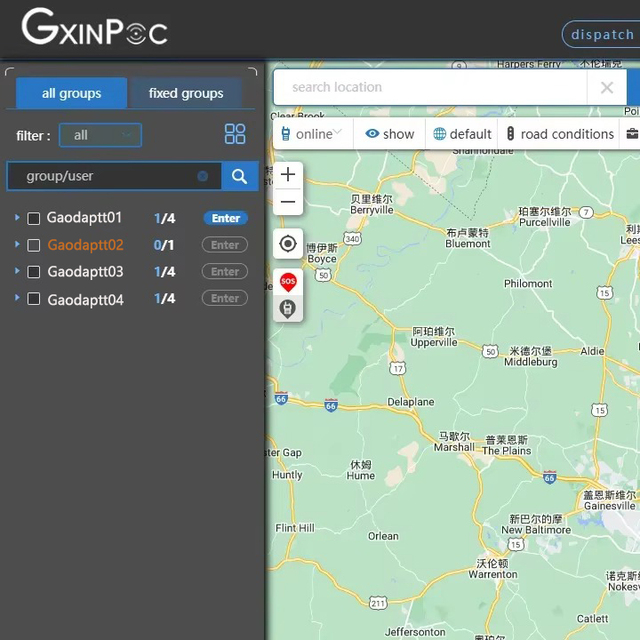The width and height of the screenshot is (640, 640).
Task: Switch to all groups tab
Action: coord(71,93)
